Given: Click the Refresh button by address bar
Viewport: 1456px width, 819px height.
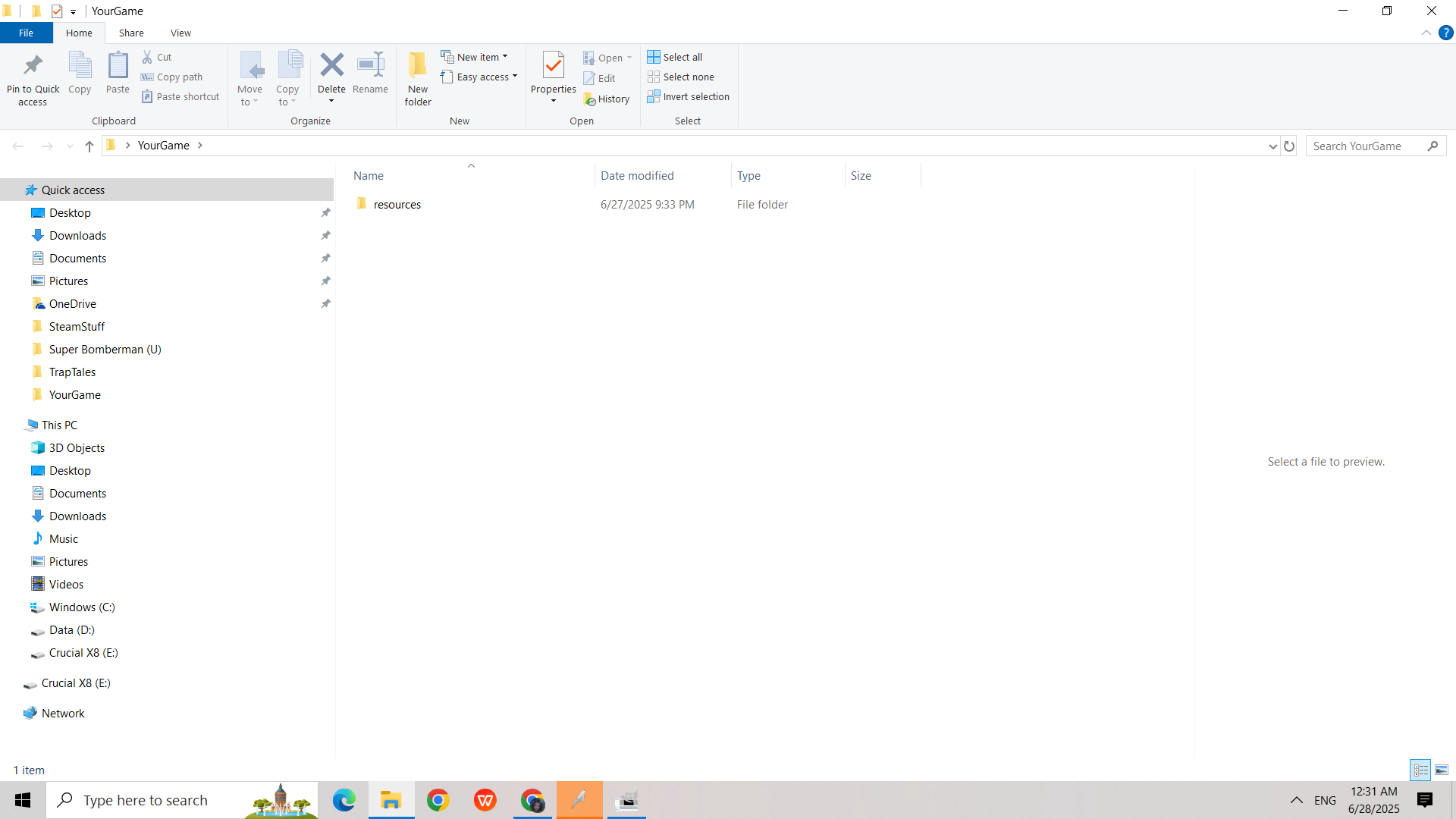Looking at the screenshot, I should [1289, 146].
